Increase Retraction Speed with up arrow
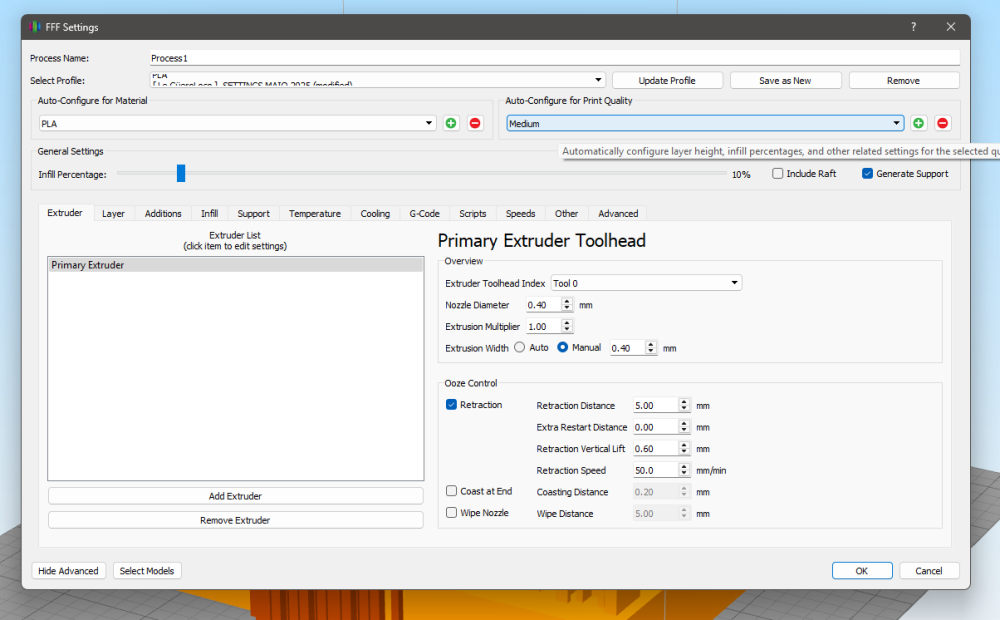Screen dimensions: 1000x620 [x=684, y=466]
